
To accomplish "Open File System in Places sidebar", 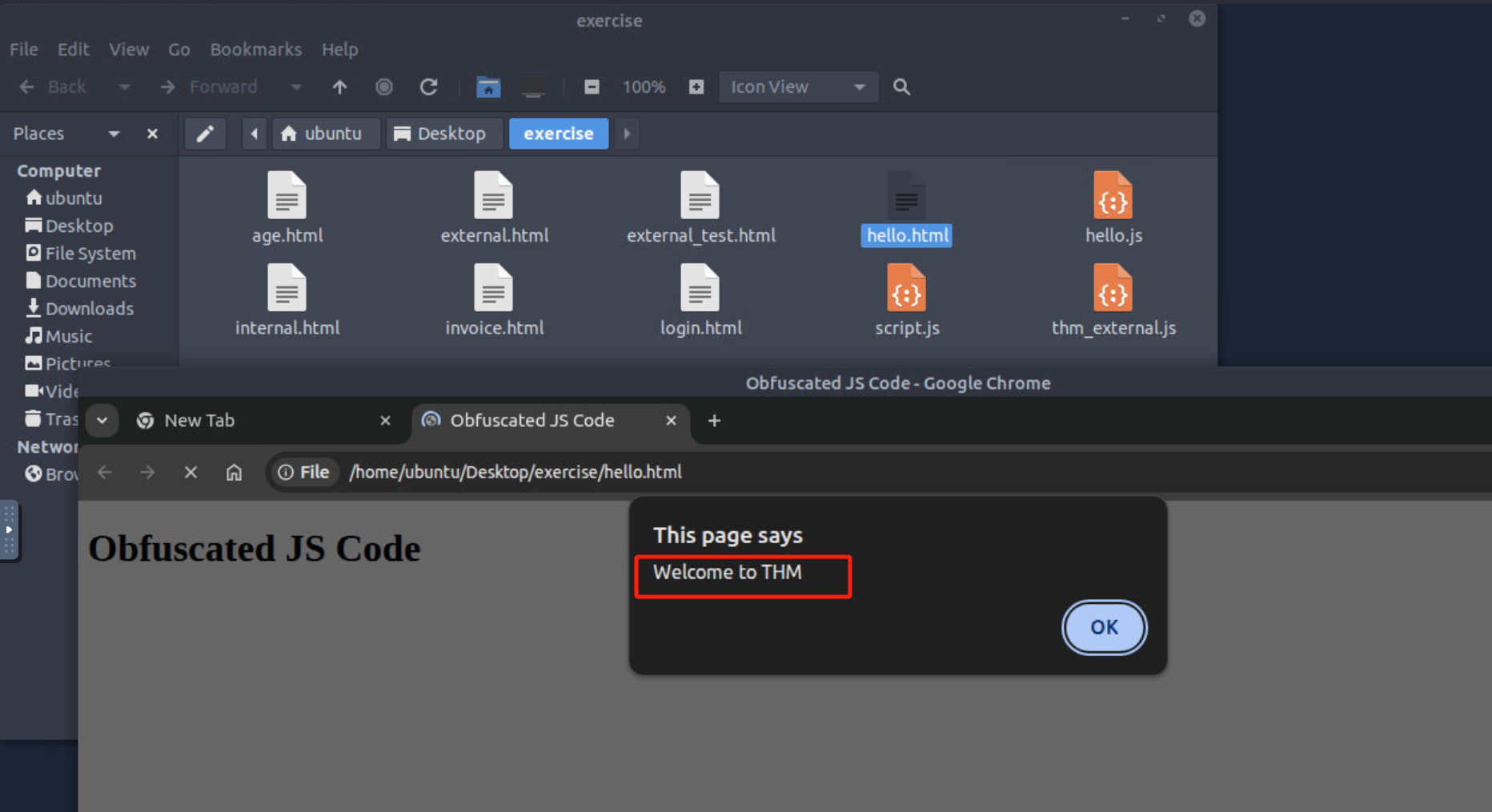I will tap(81, 253).
